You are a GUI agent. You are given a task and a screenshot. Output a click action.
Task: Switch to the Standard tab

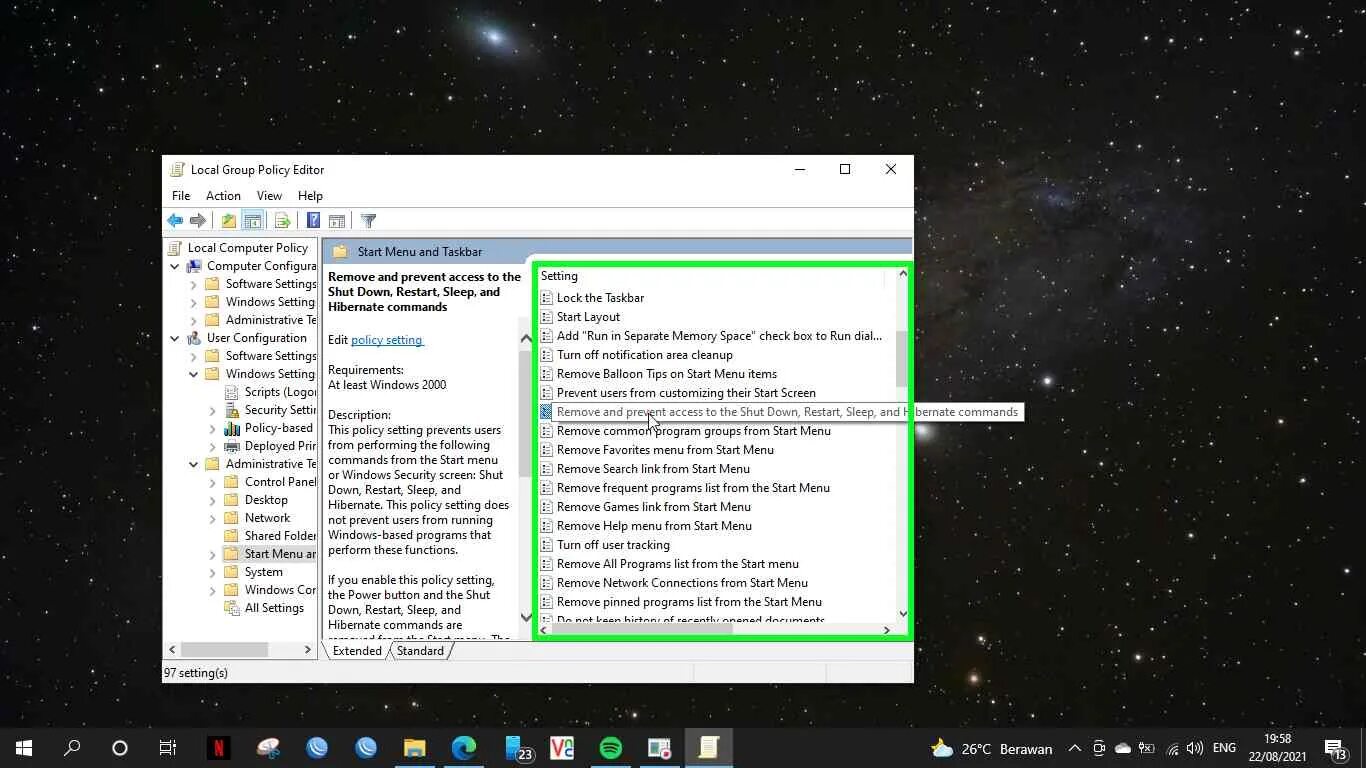pos(420,651)
